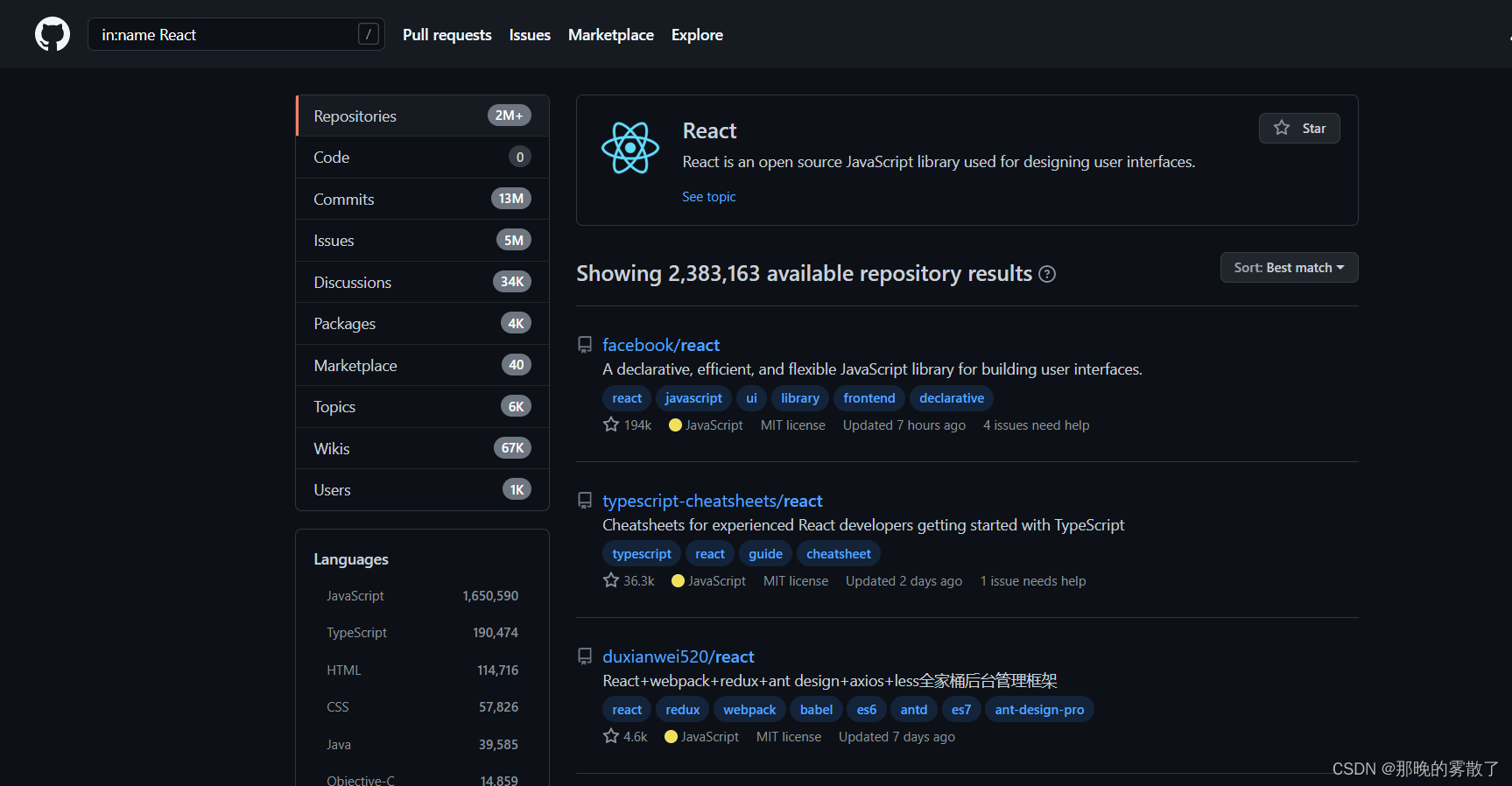Click the react tag under facebook/react
Image resolution: width=1512 pixels, height=786 pixels.
click(627, 398)
